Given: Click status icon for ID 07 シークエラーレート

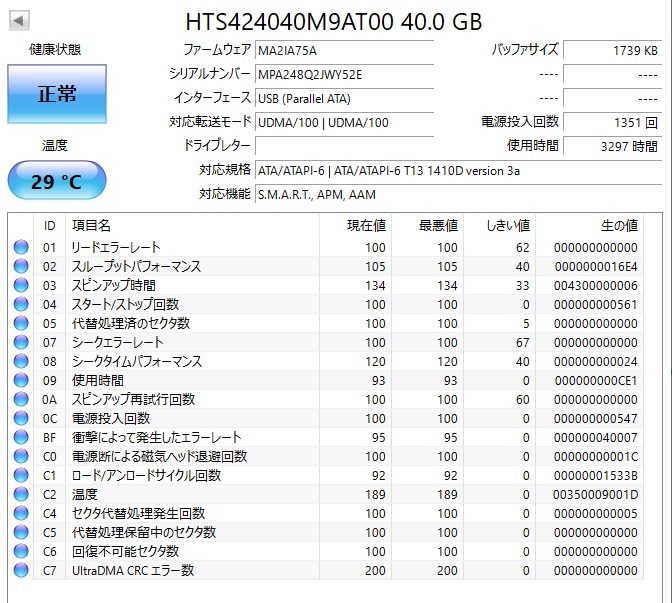Looking at the screenshot, I should 21,342.
